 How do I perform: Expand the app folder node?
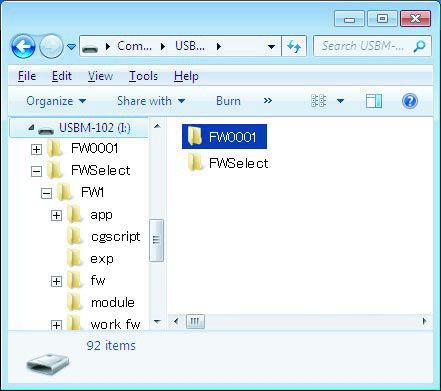click(56, 215)
